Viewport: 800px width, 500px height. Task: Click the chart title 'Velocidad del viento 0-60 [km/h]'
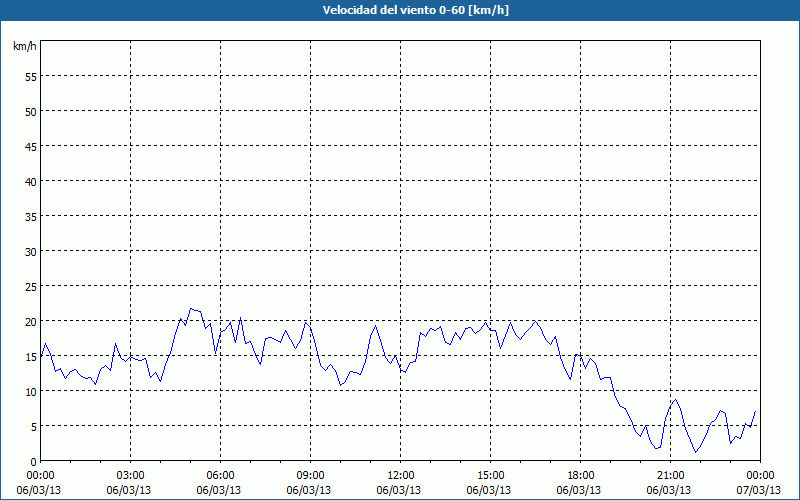point(415,10)
